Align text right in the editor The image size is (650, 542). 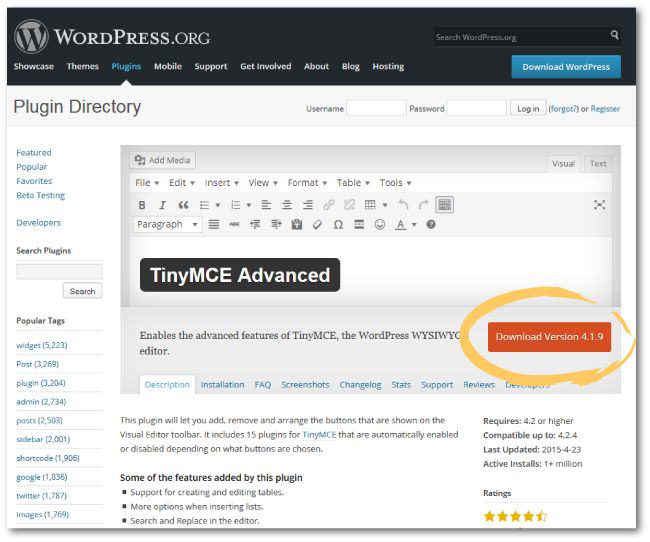pos(308,205)
